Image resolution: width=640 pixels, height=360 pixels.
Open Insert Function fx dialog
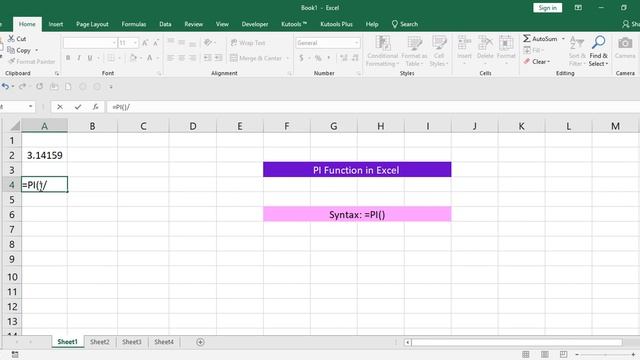coord(95,107)
